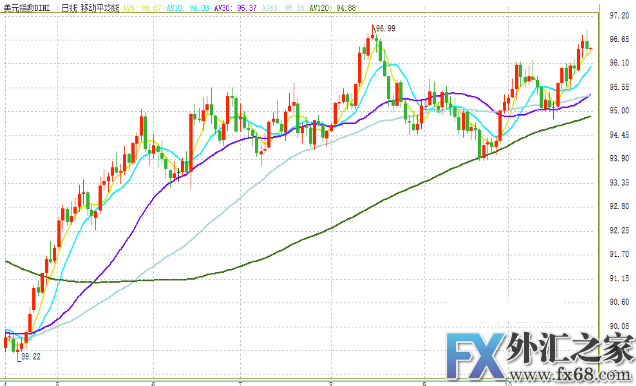Select the 日线 period label
The width and height of the screenshot is (636, 386).
coord(69,8)
